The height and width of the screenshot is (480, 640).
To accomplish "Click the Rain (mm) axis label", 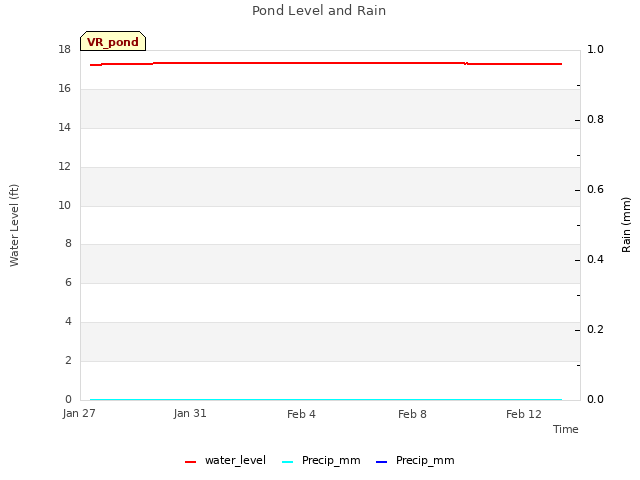I will [626, 225].
